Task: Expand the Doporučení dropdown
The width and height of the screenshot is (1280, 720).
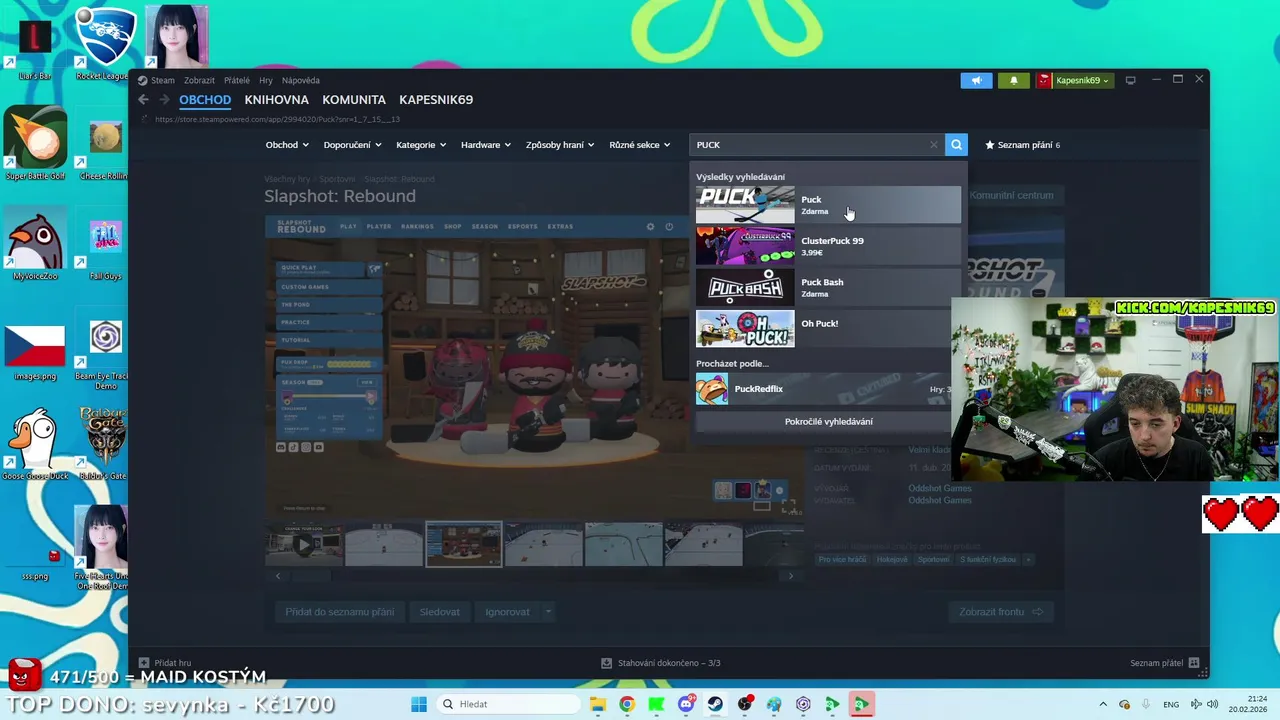Action: [352, 145]
